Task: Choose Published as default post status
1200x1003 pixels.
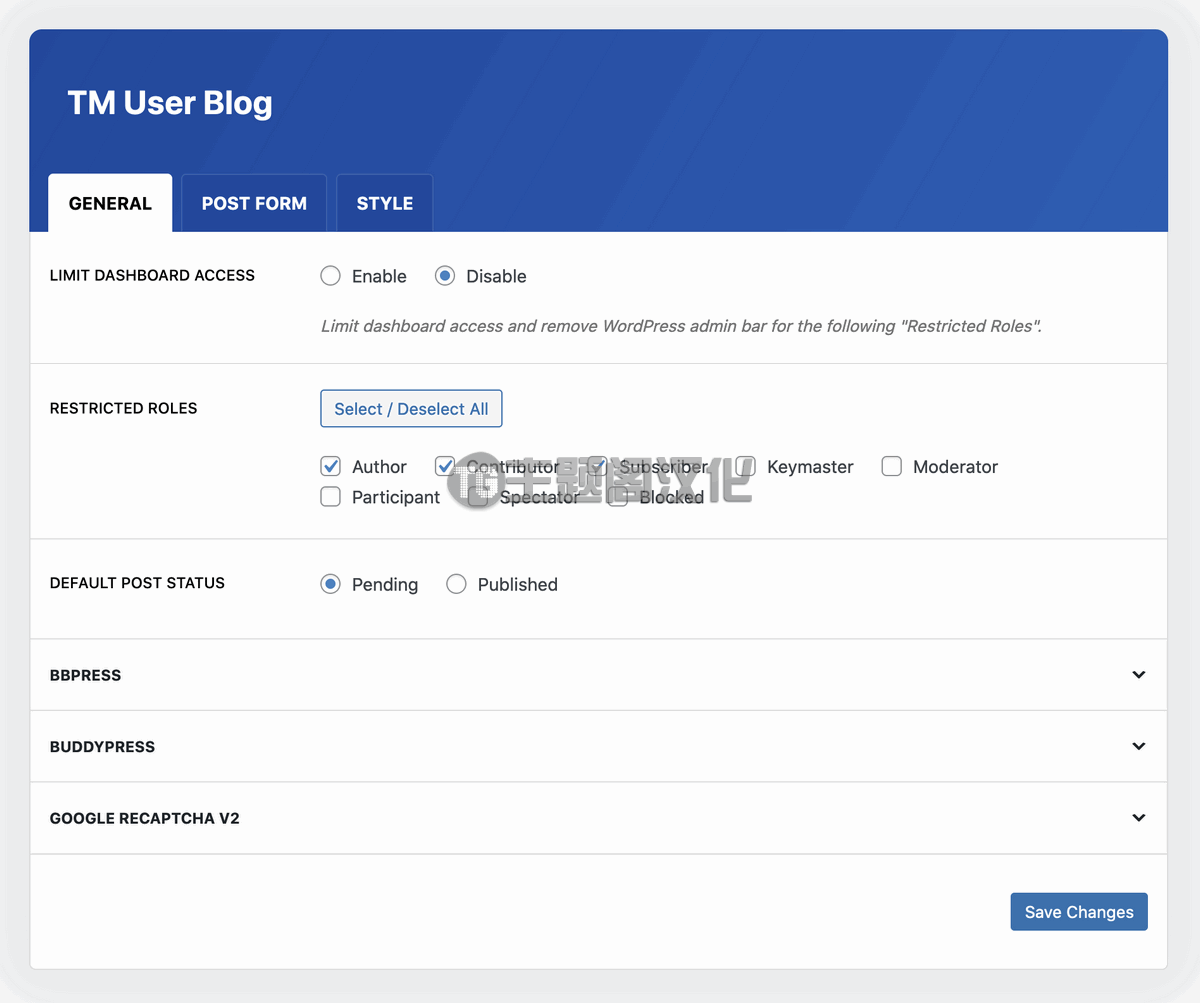Action: click(456, 584)
